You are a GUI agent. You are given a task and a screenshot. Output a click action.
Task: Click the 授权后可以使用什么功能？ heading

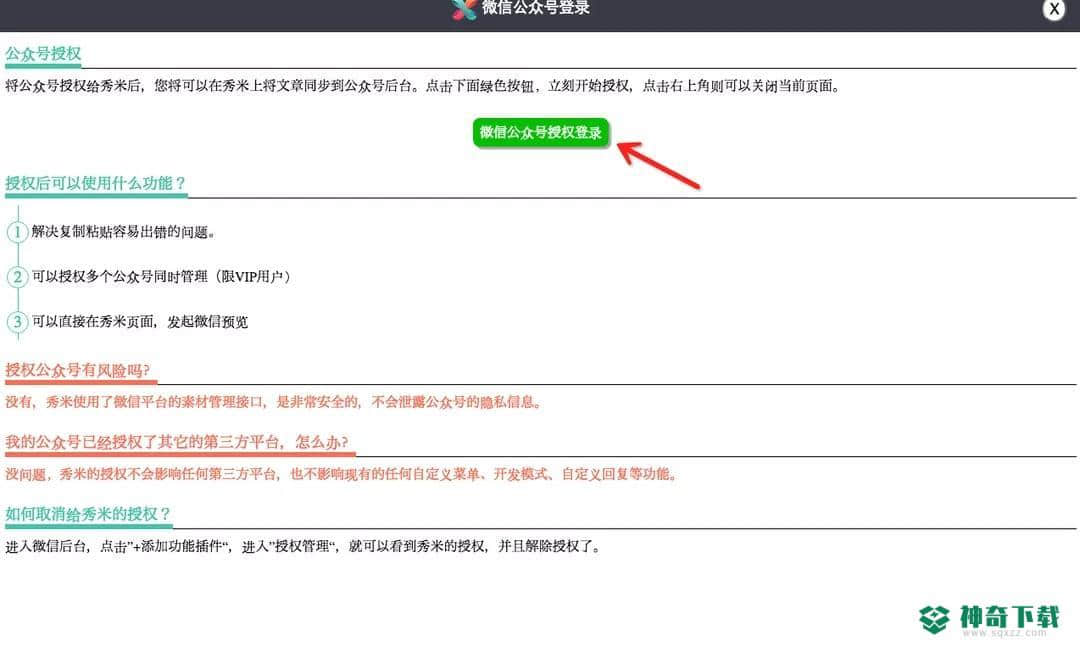pos(96,183)
